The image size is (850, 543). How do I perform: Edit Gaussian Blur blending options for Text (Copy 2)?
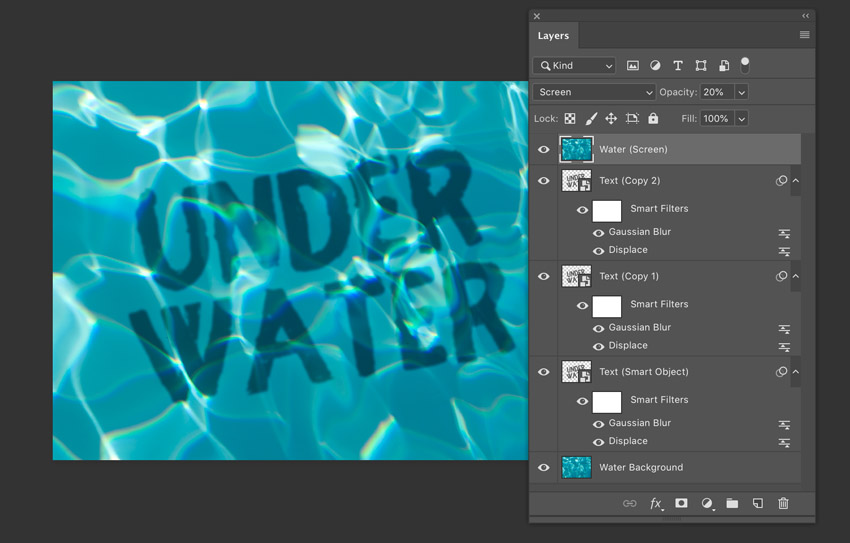pyautogui.click(x=784, y=234)
